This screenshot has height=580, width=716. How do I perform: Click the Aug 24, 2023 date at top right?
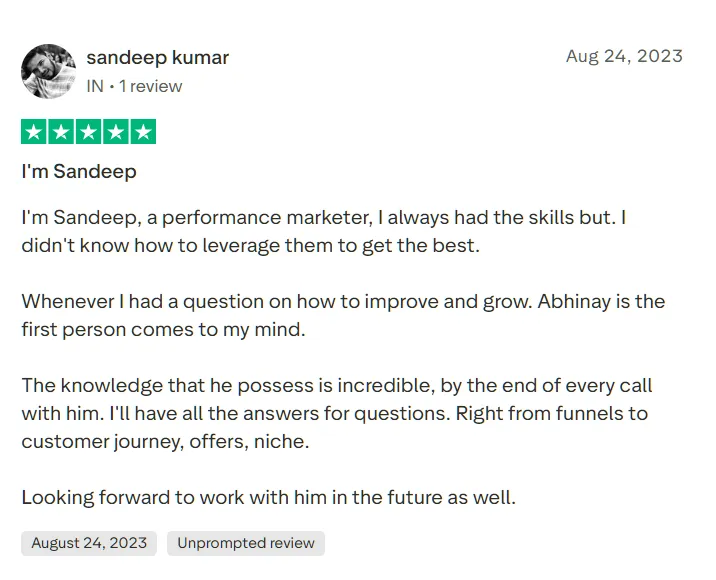(x=624, y=56)
